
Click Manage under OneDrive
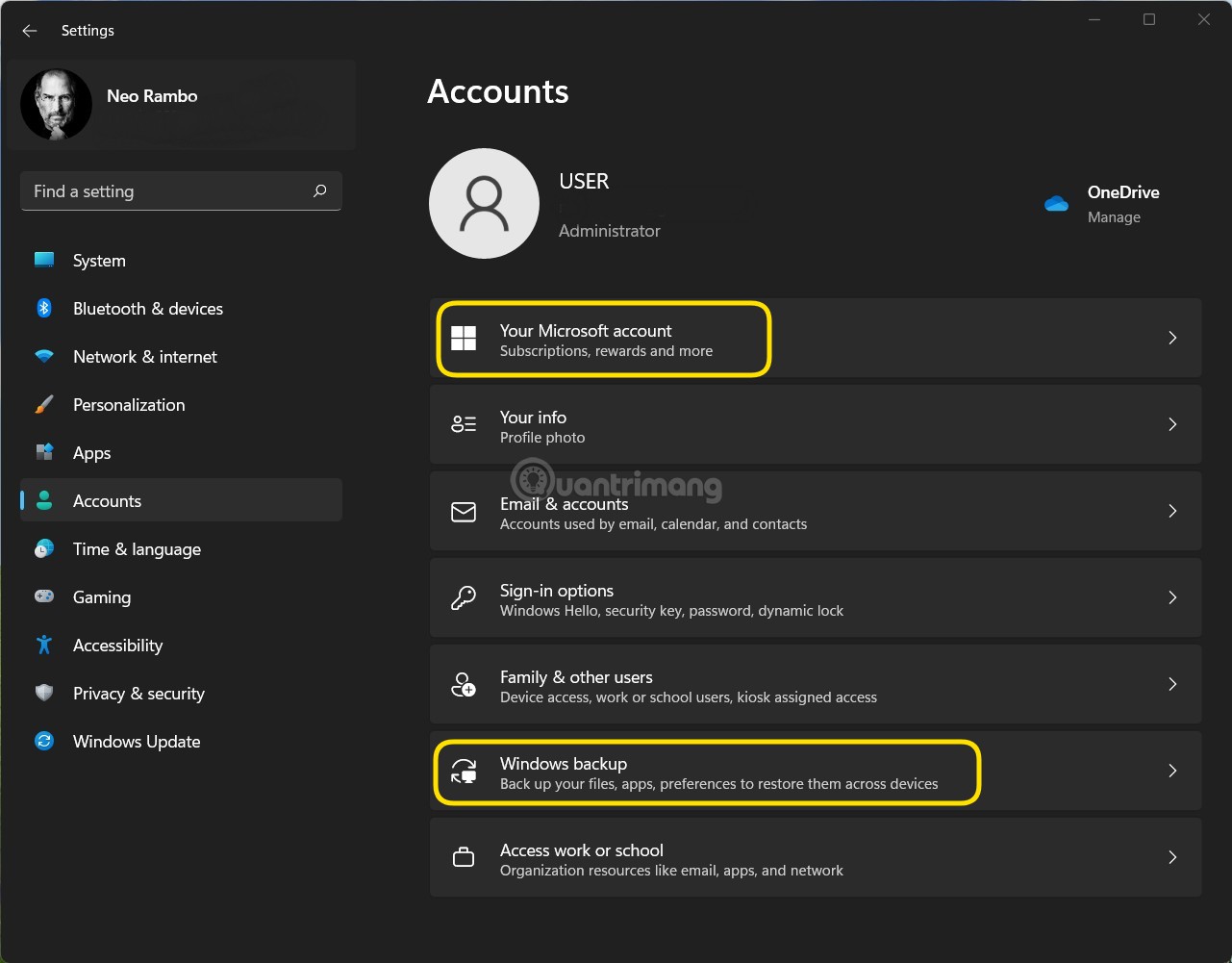point(1114,217)
